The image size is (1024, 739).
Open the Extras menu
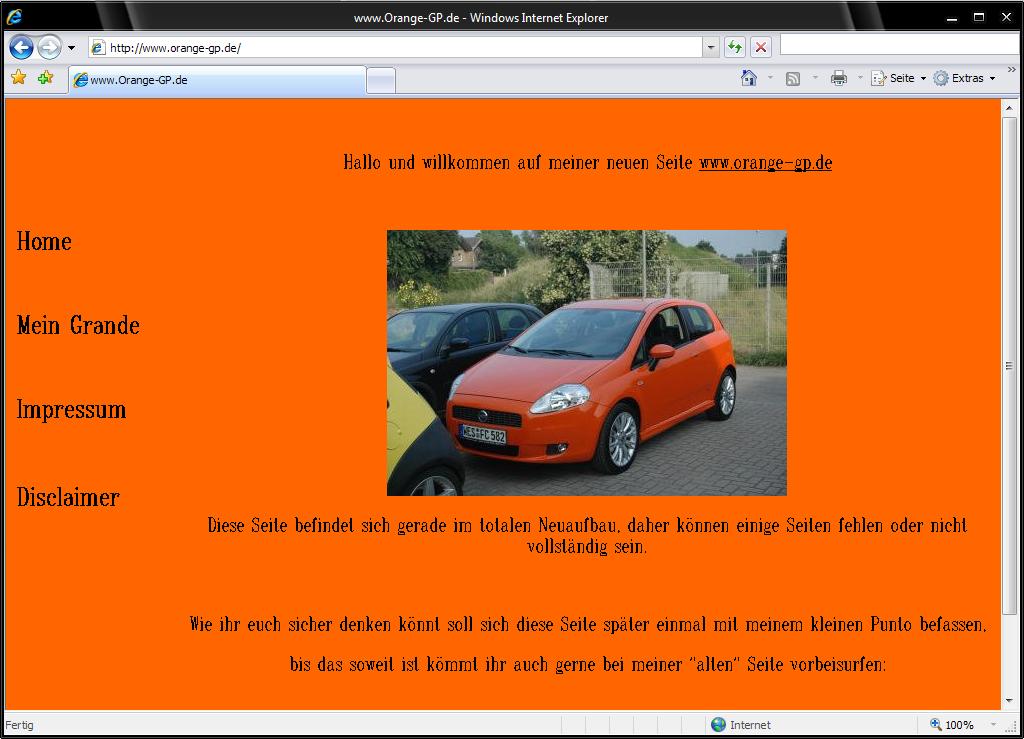(x=964, y=78)
